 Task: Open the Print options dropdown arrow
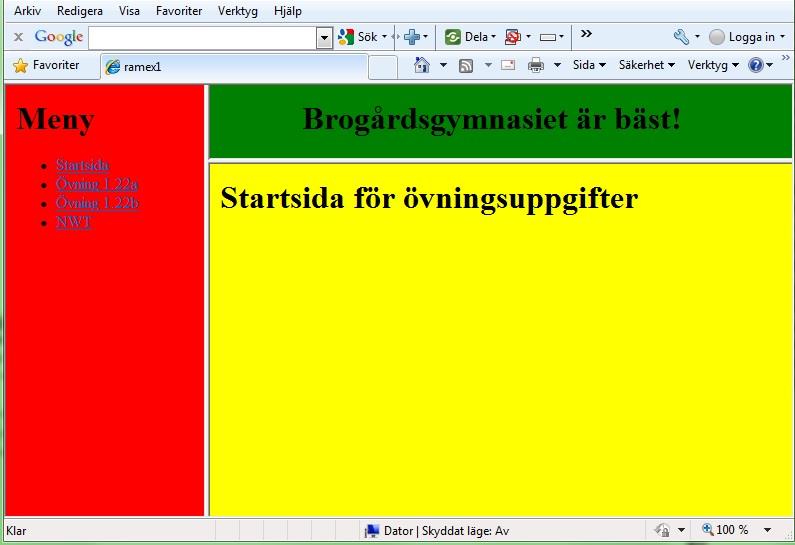coord(557,65)
